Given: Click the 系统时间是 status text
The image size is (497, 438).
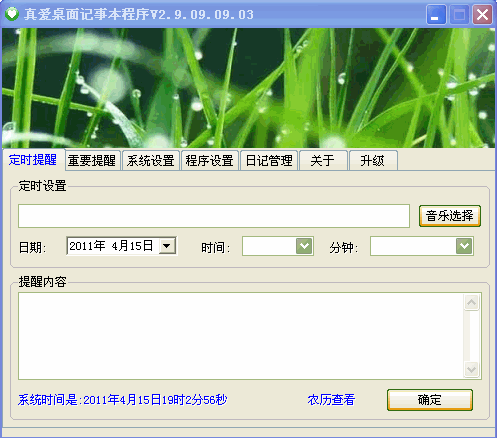Looking at the screenshot, I should point(122,399).
